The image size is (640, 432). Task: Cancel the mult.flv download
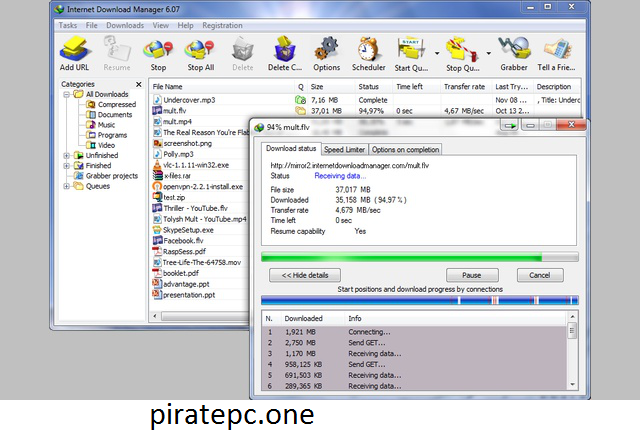tap(540, 275)
